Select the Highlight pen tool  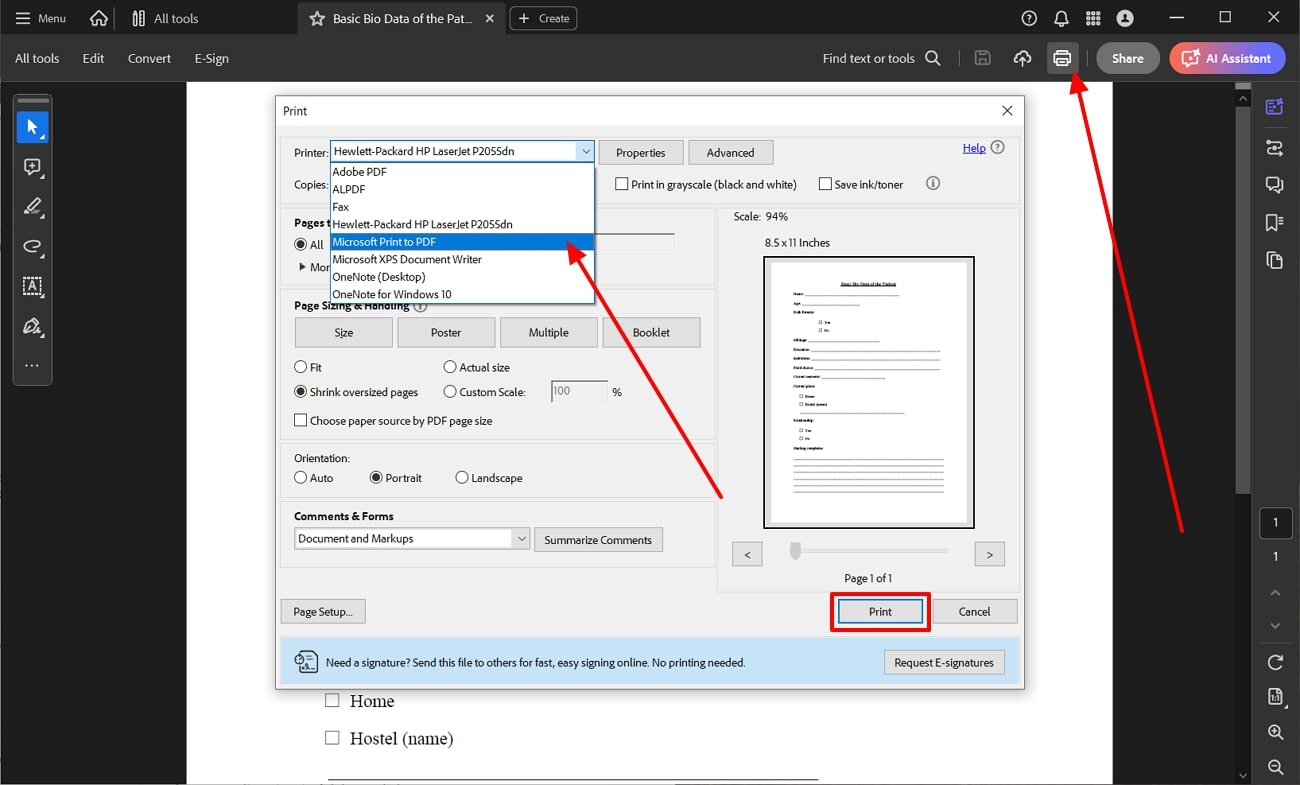[x=32, y=207]
